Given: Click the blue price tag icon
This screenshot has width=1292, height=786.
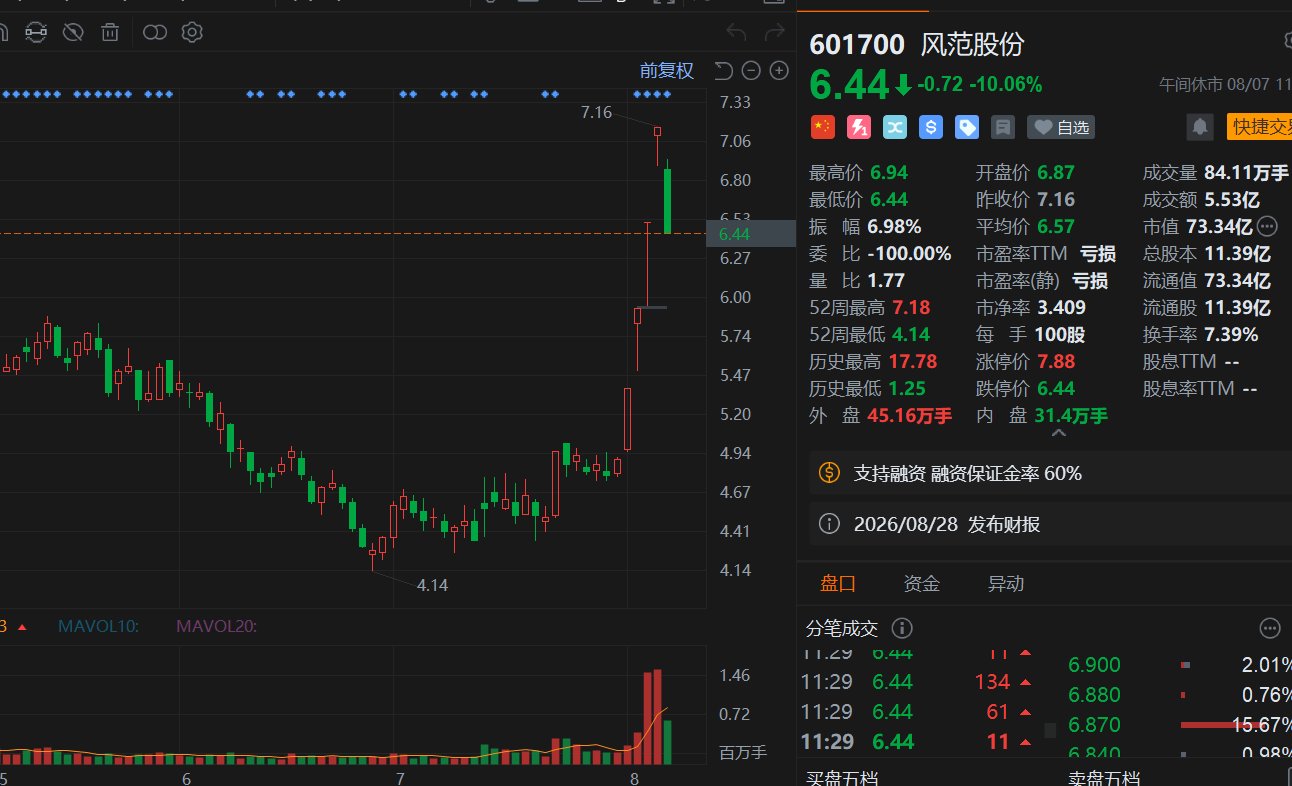Looking at the screenshot, I should pyautogui.click(x=967, y=127).
